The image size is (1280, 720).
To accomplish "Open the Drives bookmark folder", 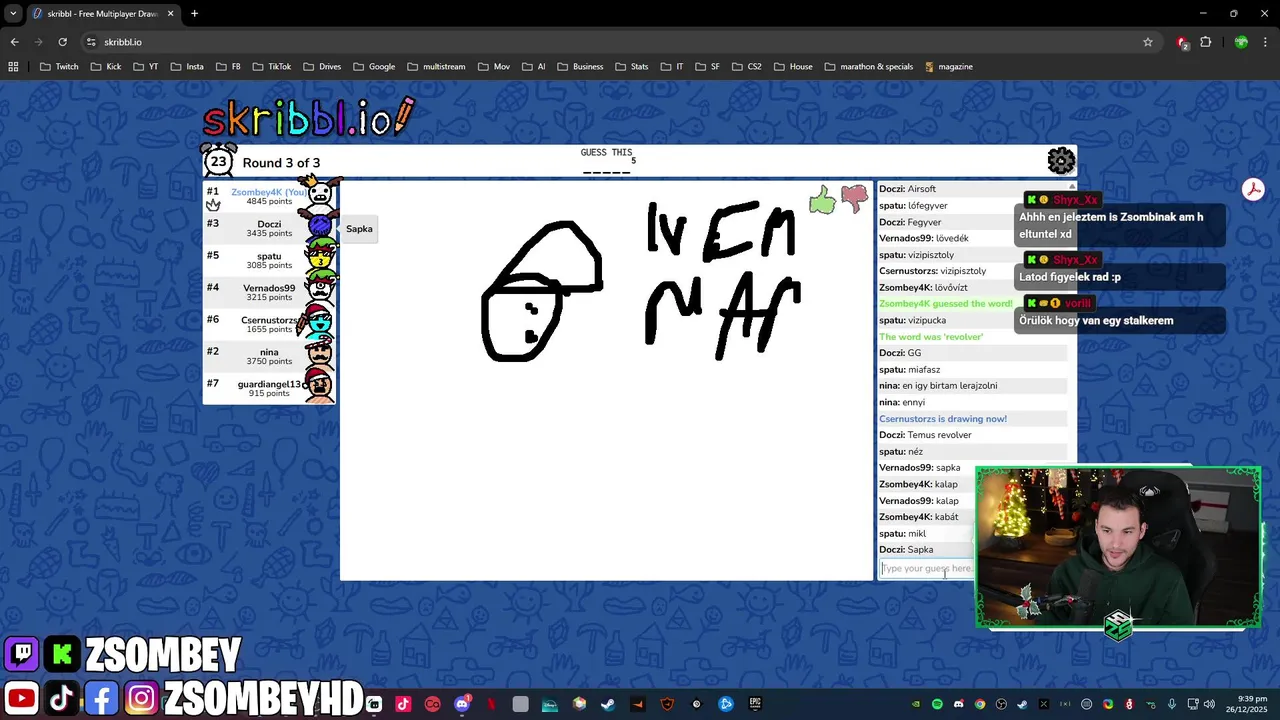I will tap(322, 67).
